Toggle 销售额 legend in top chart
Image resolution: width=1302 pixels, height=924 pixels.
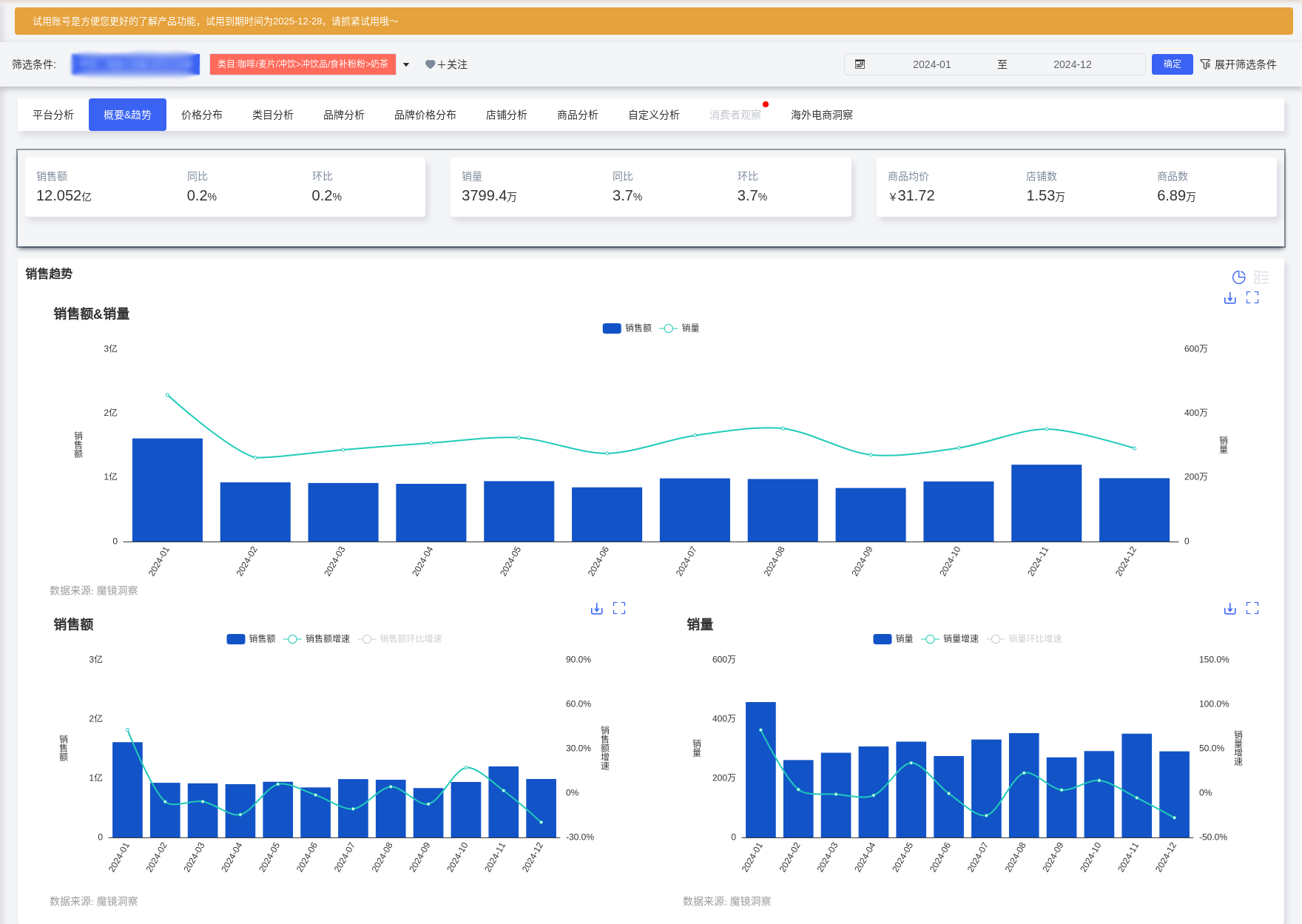pyautogui.click(x=627, y=328)
